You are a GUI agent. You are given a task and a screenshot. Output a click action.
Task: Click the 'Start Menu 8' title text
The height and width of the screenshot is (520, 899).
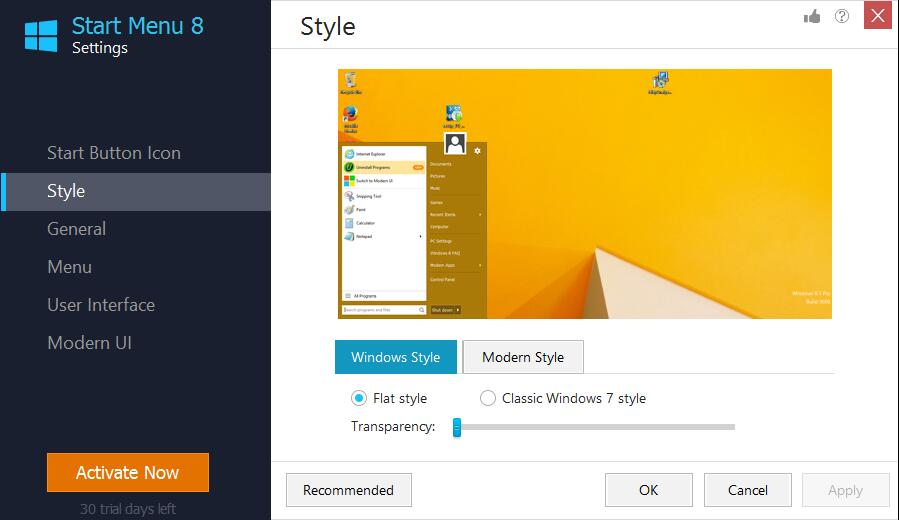[138, 26]
